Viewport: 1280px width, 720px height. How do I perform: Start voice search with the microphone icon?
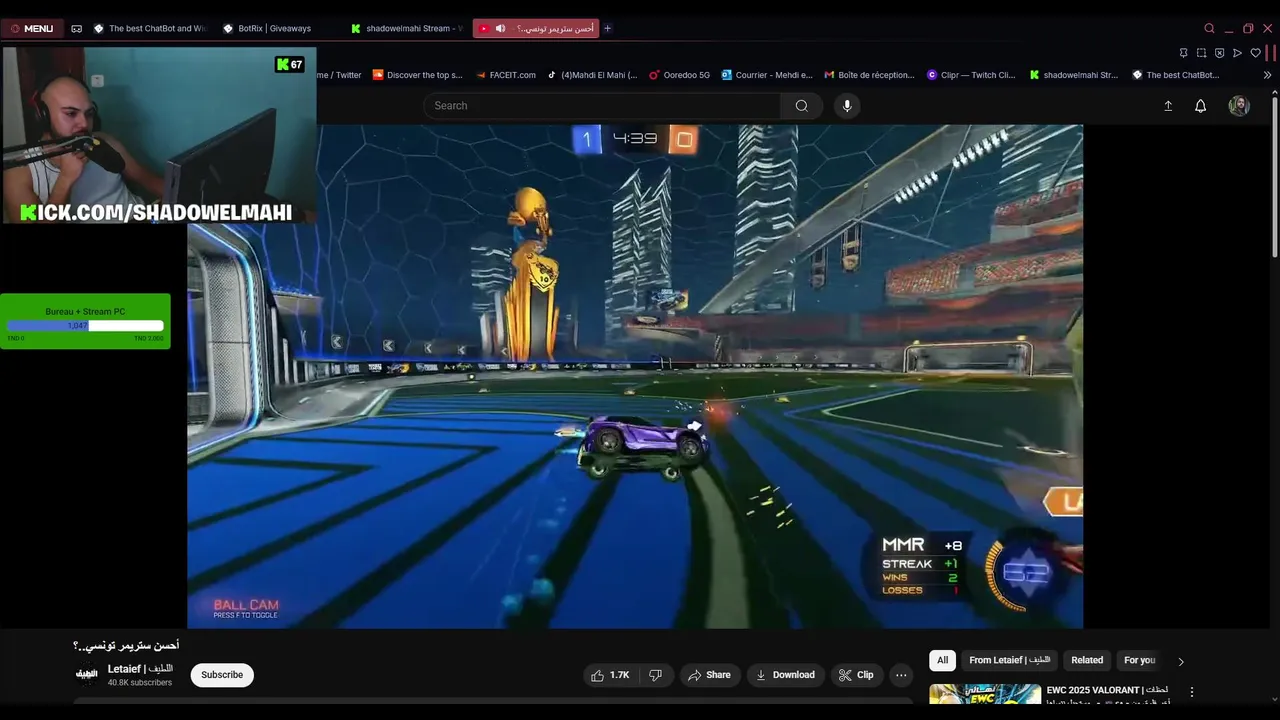click(847, 106)
